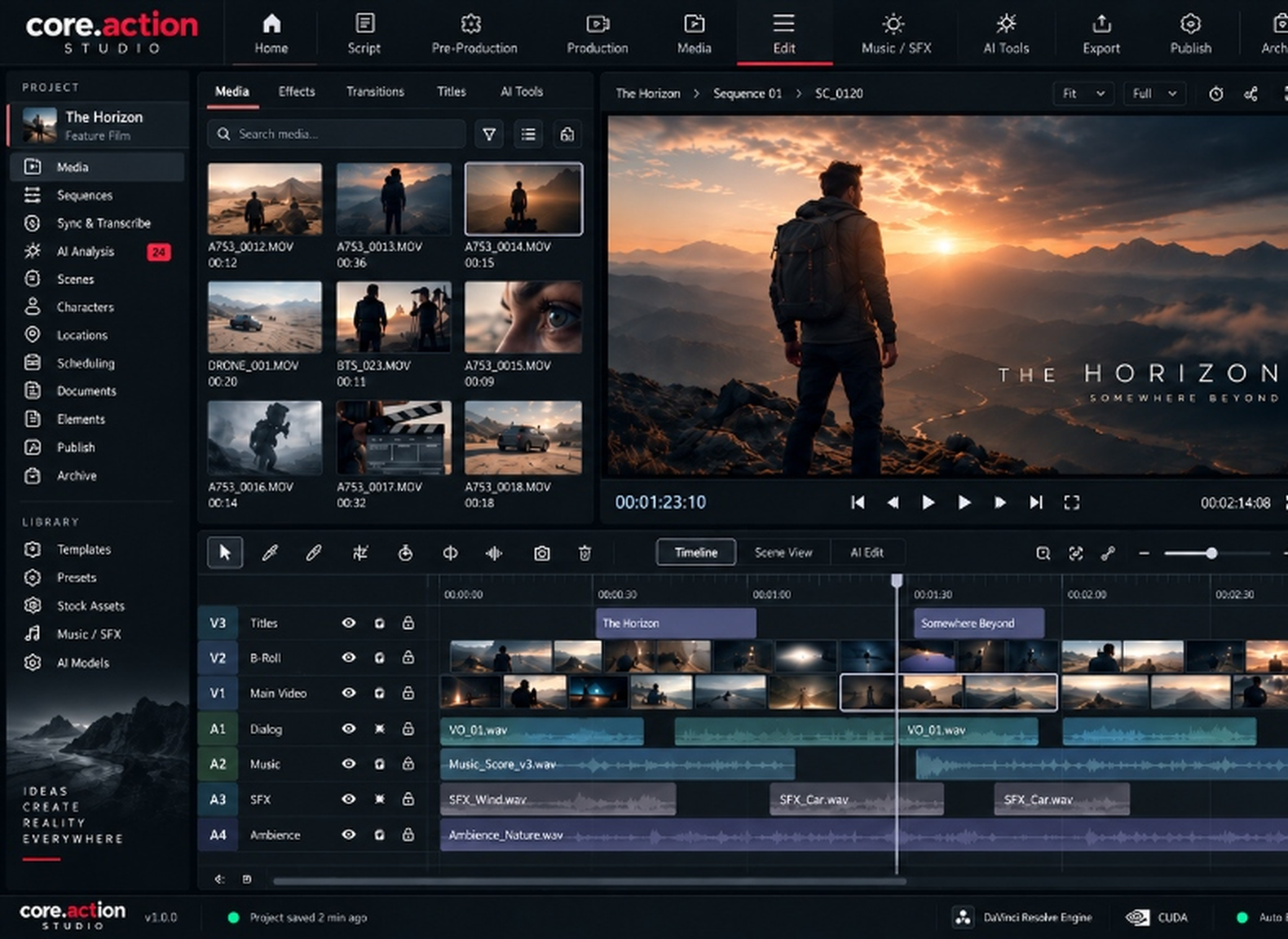
Task: Open Publish in top navigation
Action: (1190, 33)
